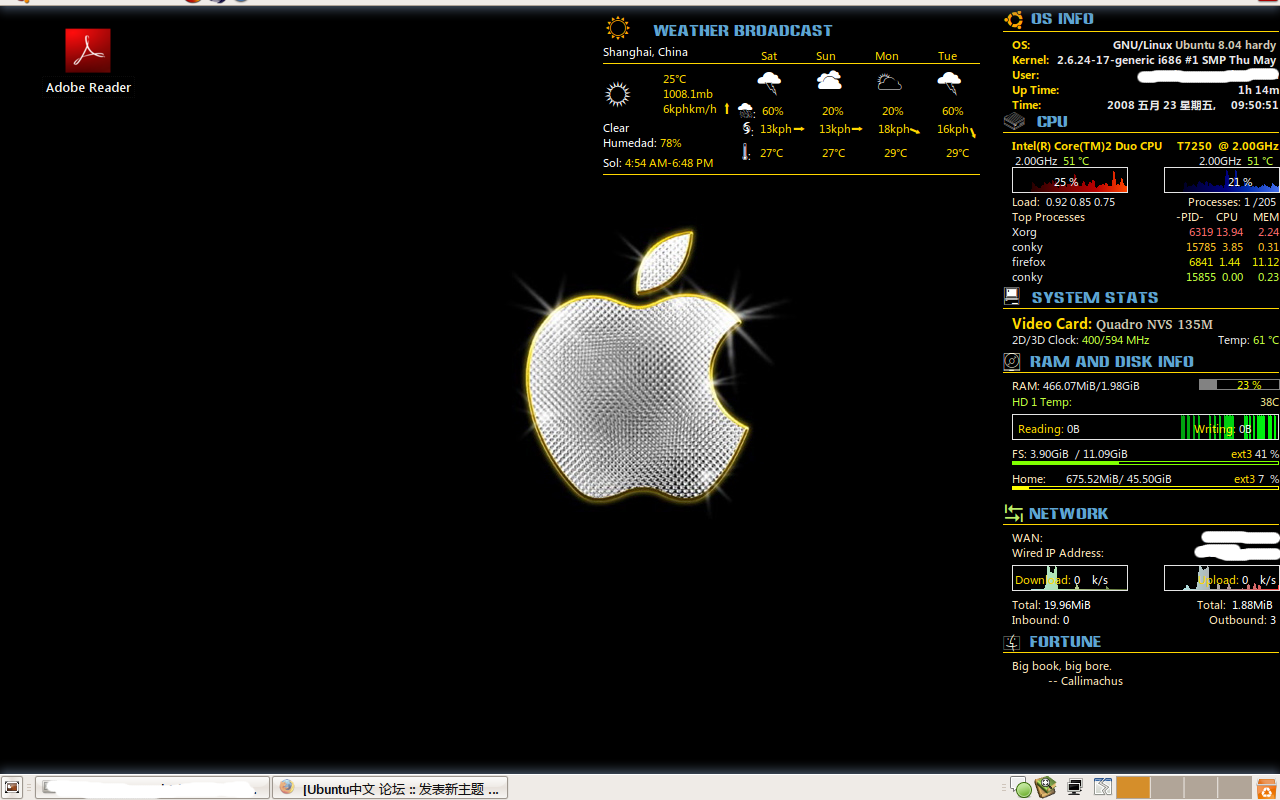1280x800 pixels.
Task: Switch to the Ubuntu中文 论坛 Firefox window
Action: click(x=390, y=788)
